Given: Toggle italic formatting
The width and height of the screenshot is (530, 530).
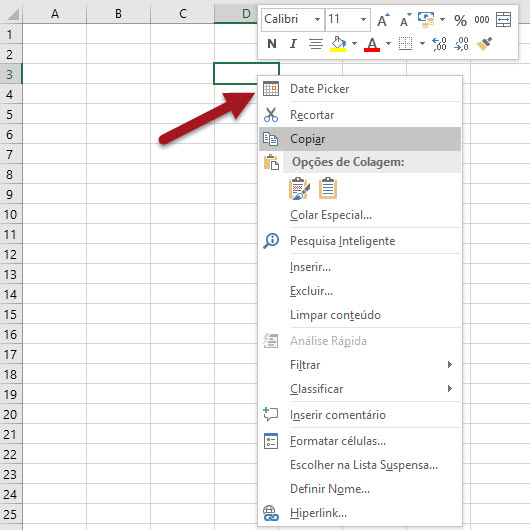Looking at the screenshot, I should click(293, 44).
